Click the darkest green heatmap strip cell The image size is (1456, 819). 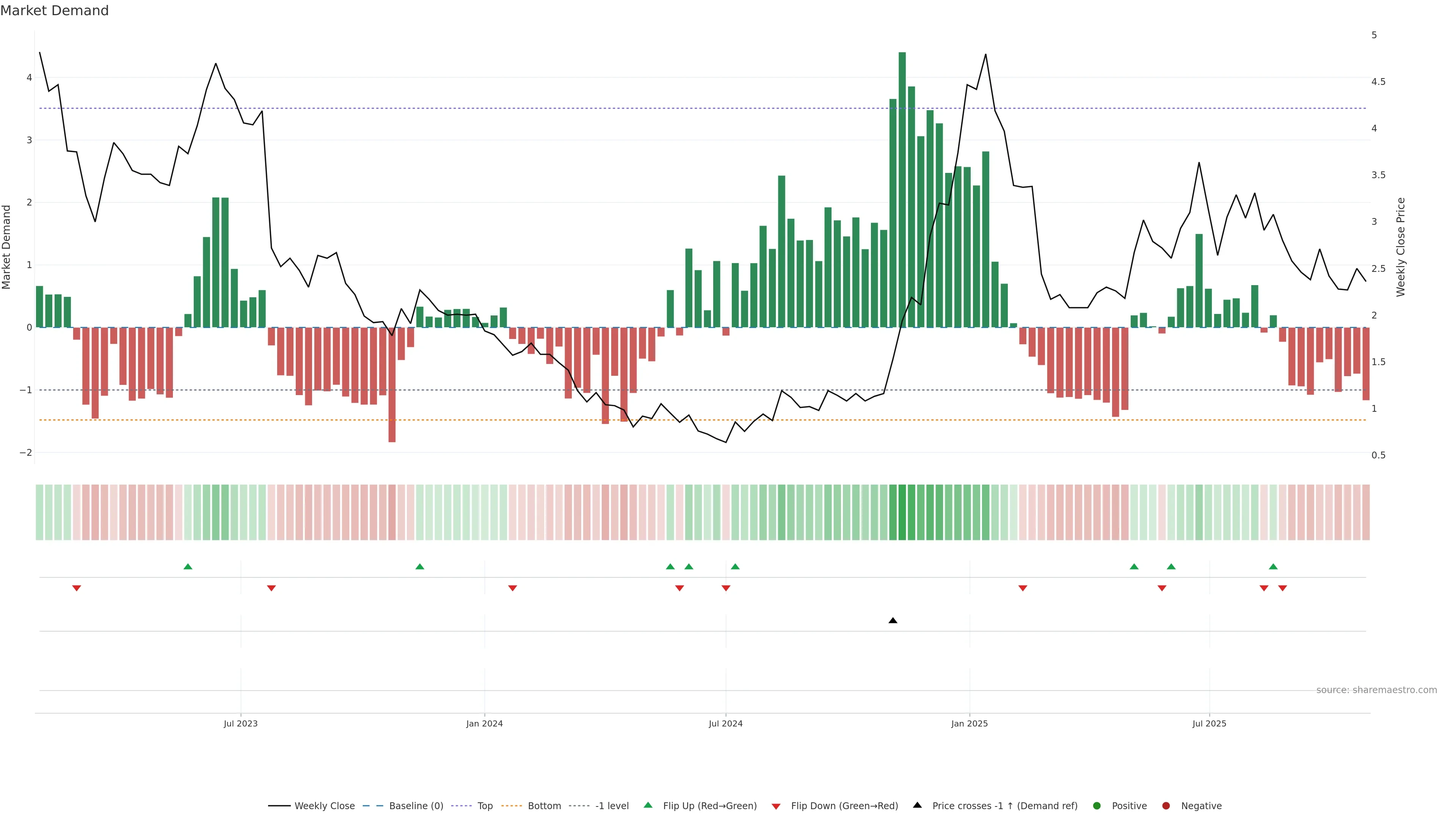point(902,512)
